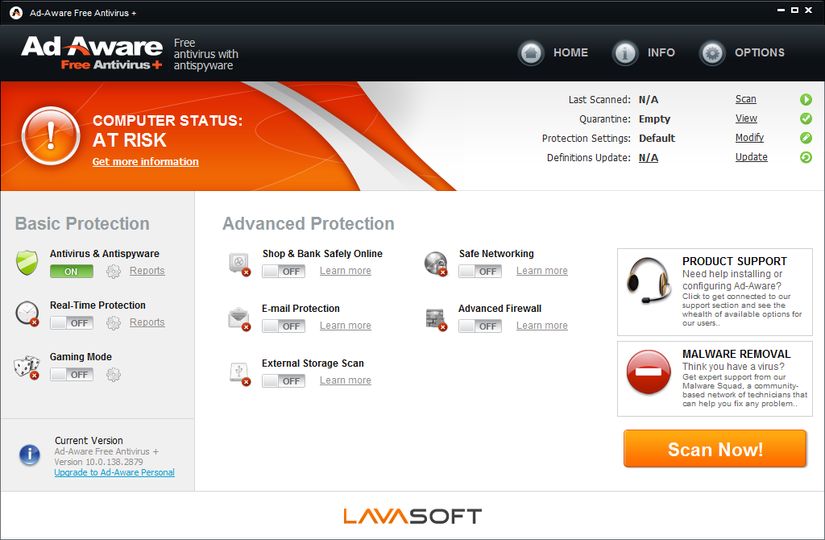Go to the HOME tab
Screen dimensions: 825x540
[553, 53]
